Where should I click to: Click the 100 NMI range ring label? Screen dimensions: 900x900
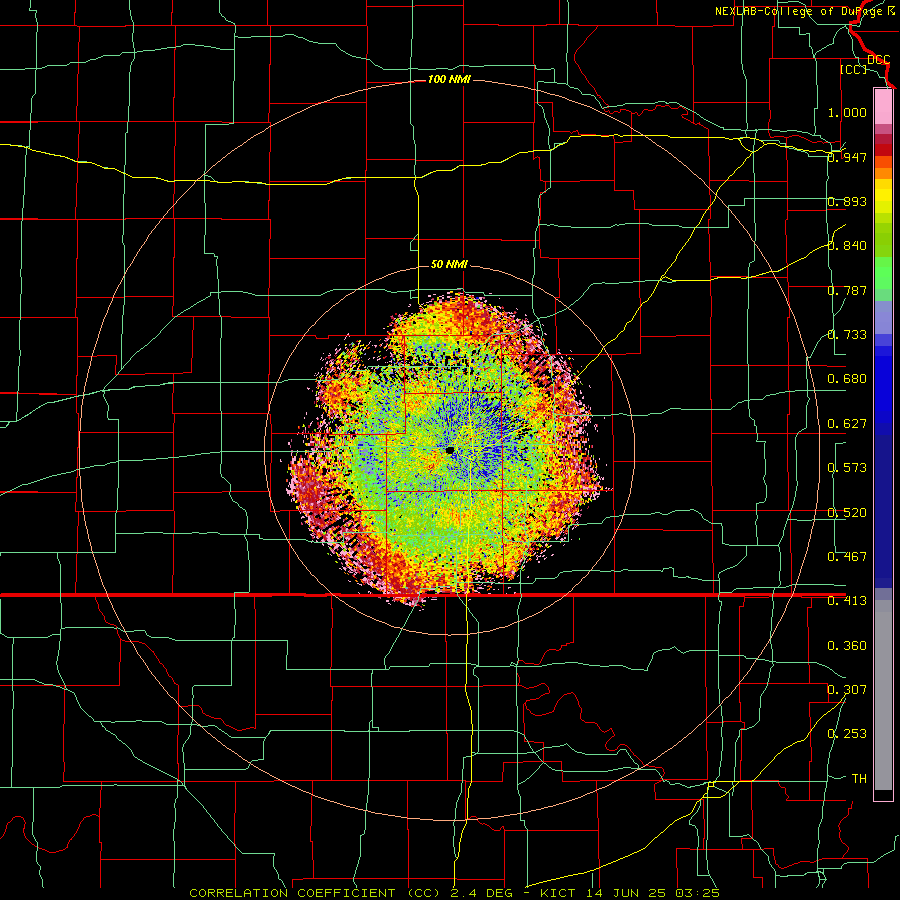tap(449, 79)
